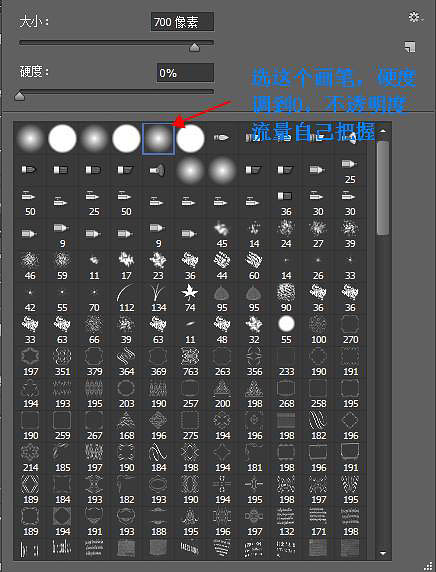Click the hardness slider handle
Viewport: 436px width, 572px height.
[x=19, y=96]
